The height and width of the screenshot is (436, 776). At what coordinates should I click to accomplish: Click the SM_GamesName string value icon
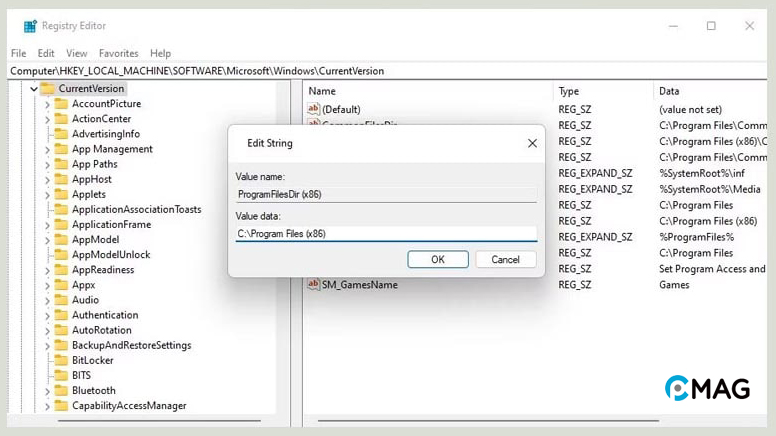point(313,285)
